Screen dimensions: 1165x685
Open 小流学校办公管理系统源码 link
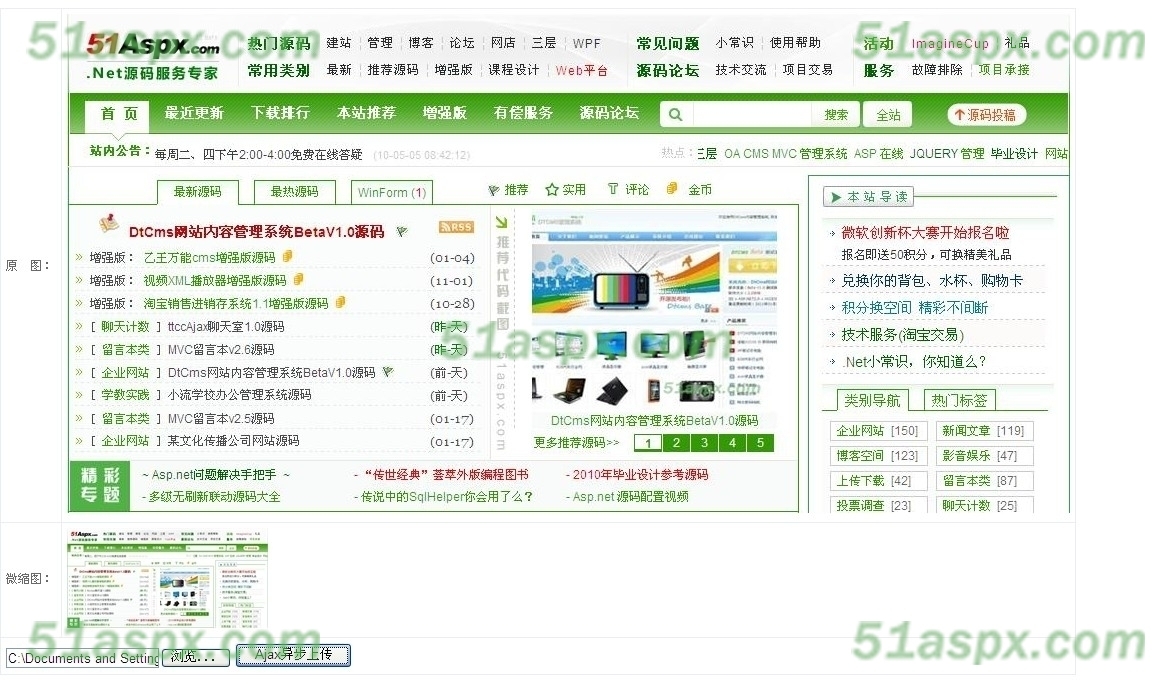239,395
